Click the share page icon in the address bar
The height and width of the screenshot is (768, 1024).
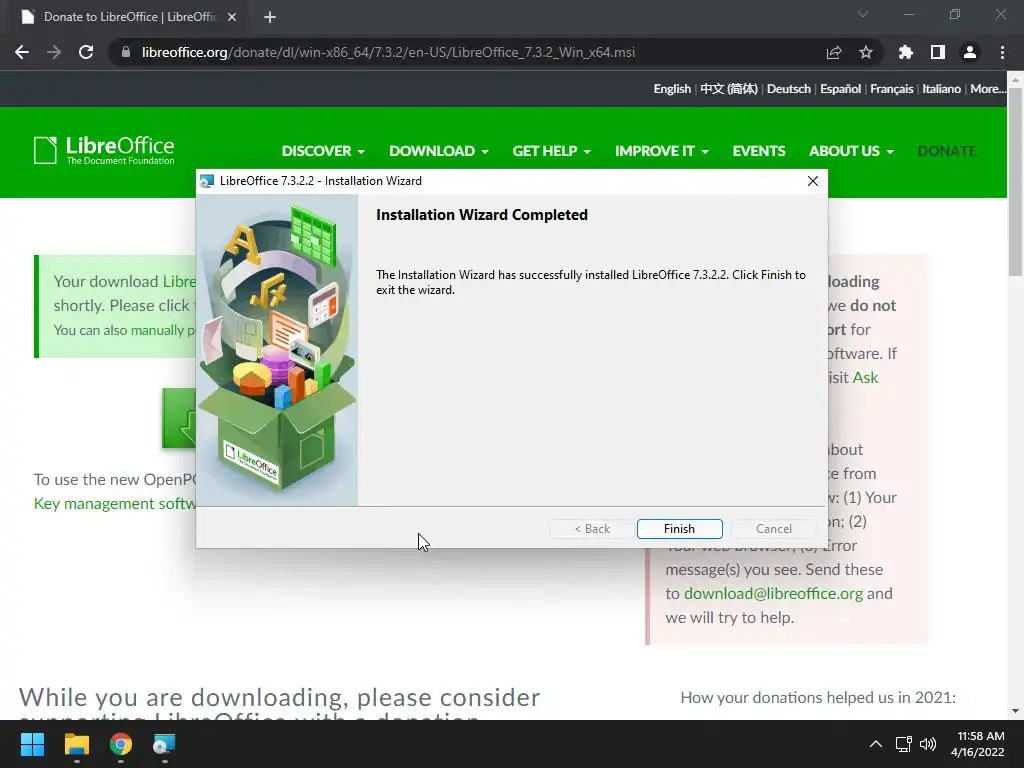[x=834, y=52]
